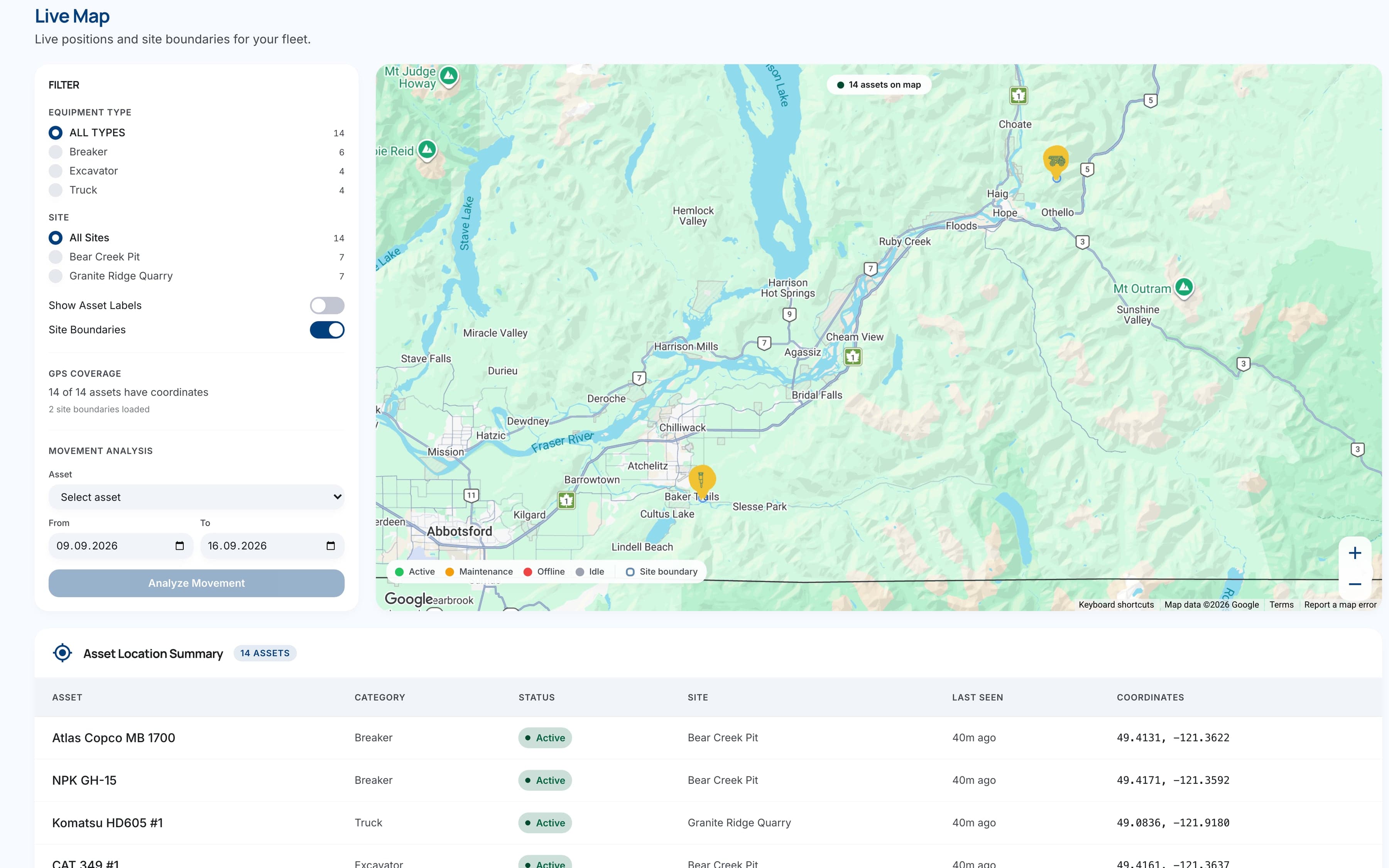Select ALL TYPES equipment filter
1389x868 pixels.
(196, 133)
